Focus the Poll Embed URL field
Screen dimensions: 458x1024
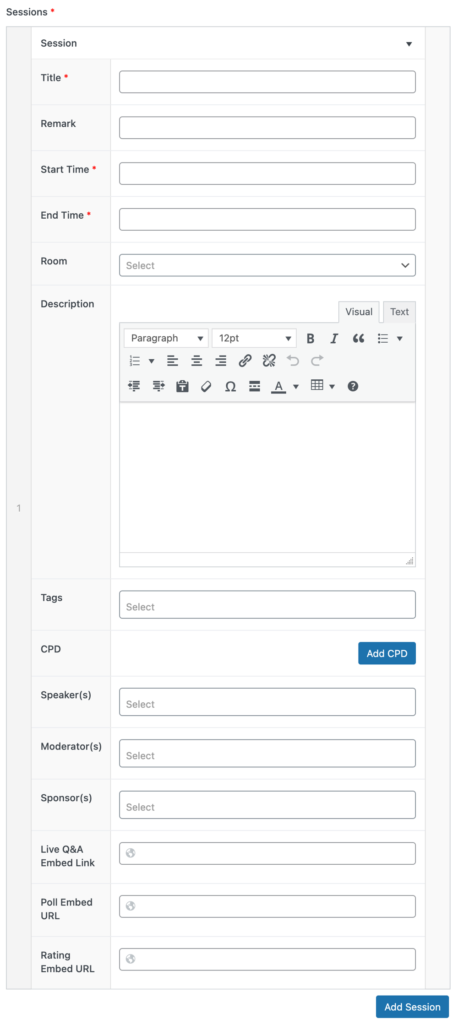pos(267,906)
